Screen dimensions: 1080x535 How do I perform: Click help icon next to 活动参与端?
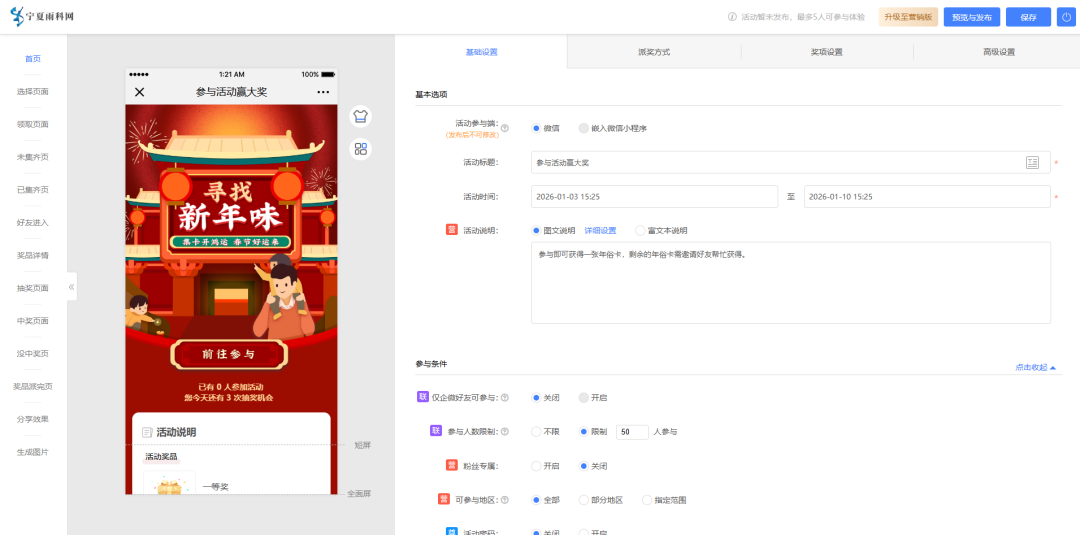pos(504,128)
